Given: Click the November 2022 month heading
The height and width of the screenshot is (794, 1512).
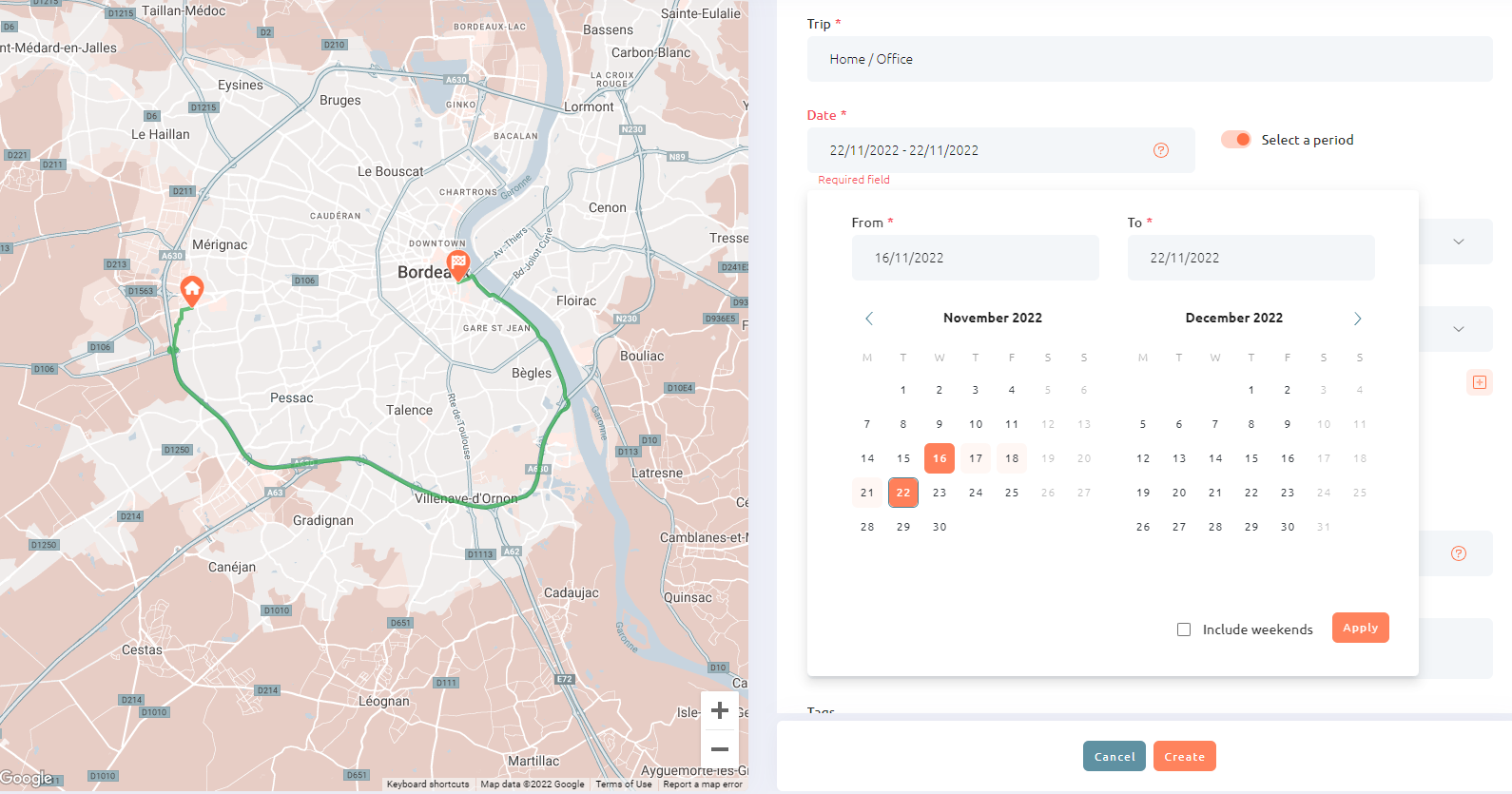Looking at the screenshot, I should tap(993, 318).
